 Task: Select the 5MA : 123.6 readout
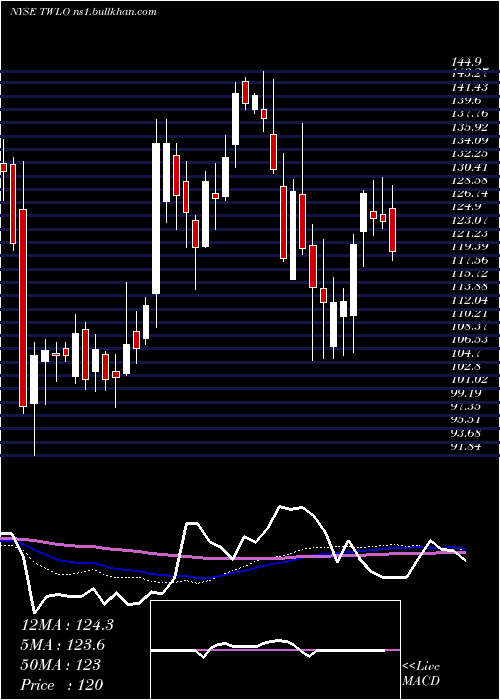[63, 645]
